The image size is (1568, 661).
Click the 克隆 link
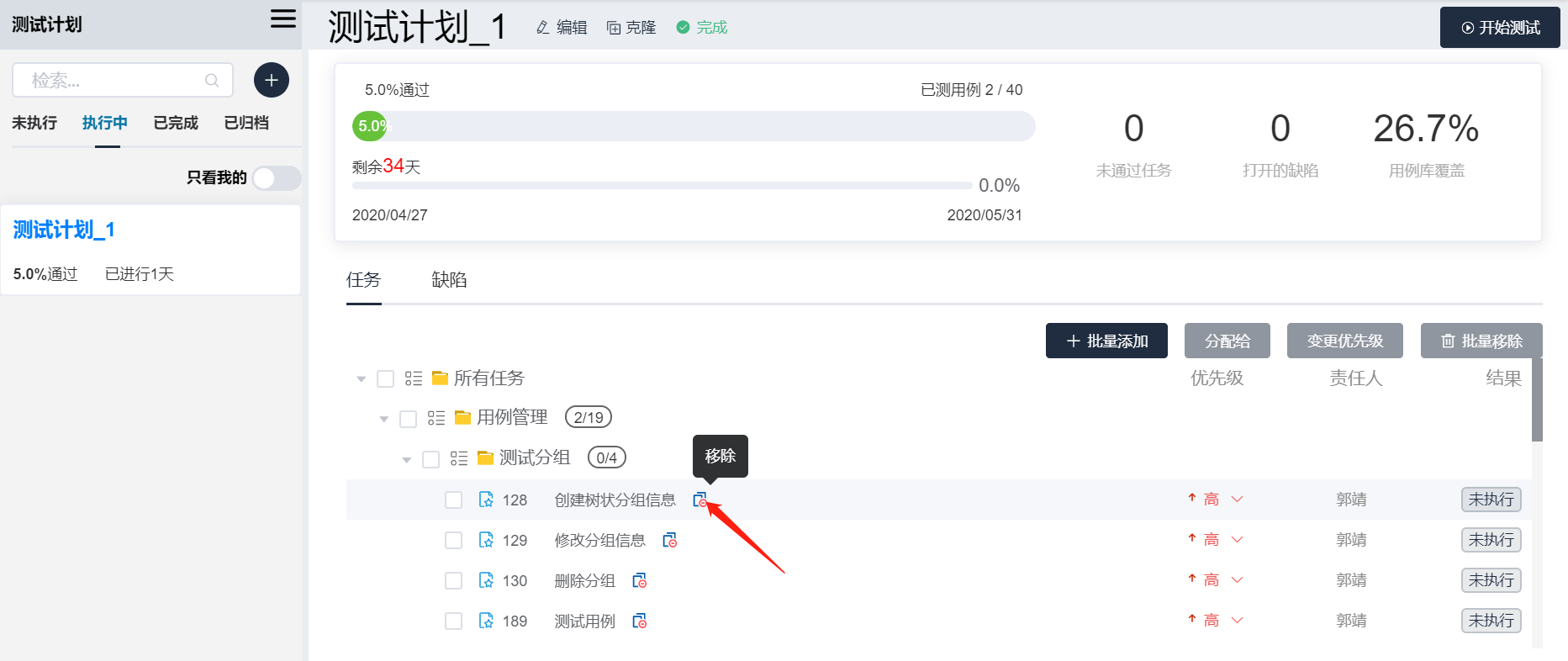point(631,28)
